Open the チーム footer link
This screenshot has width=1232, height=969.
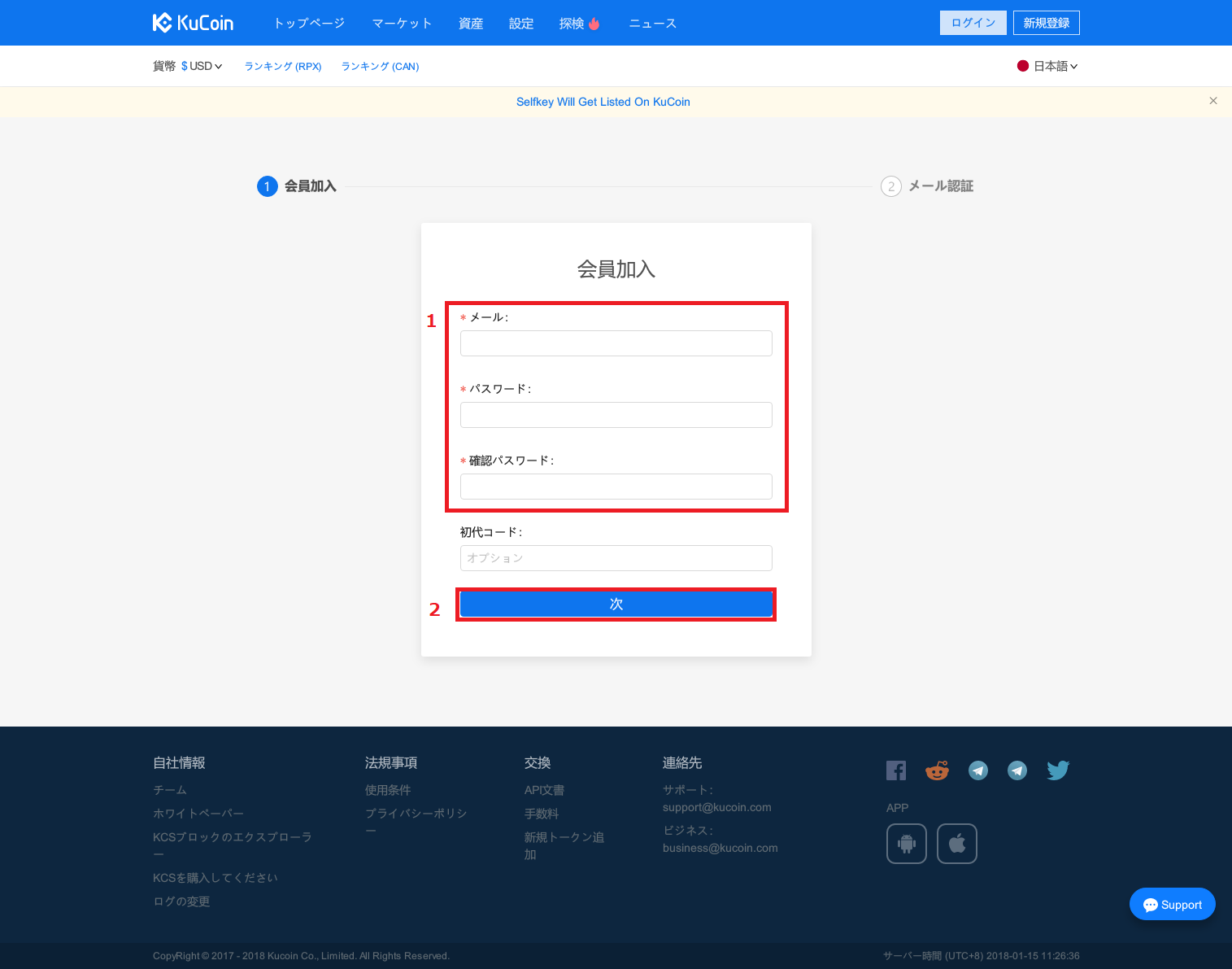point(170,790)
